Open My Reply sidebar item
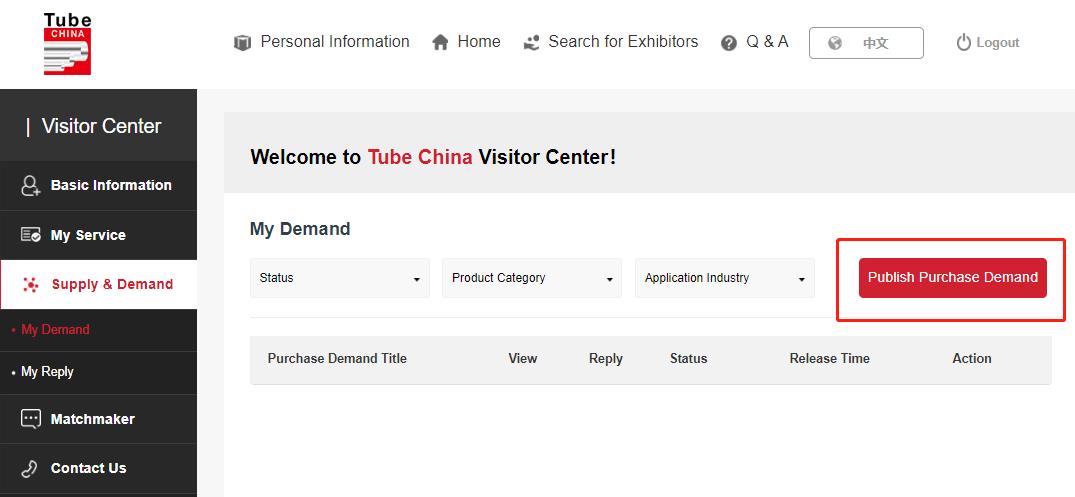1075x497 pixels. click(47, 372)
